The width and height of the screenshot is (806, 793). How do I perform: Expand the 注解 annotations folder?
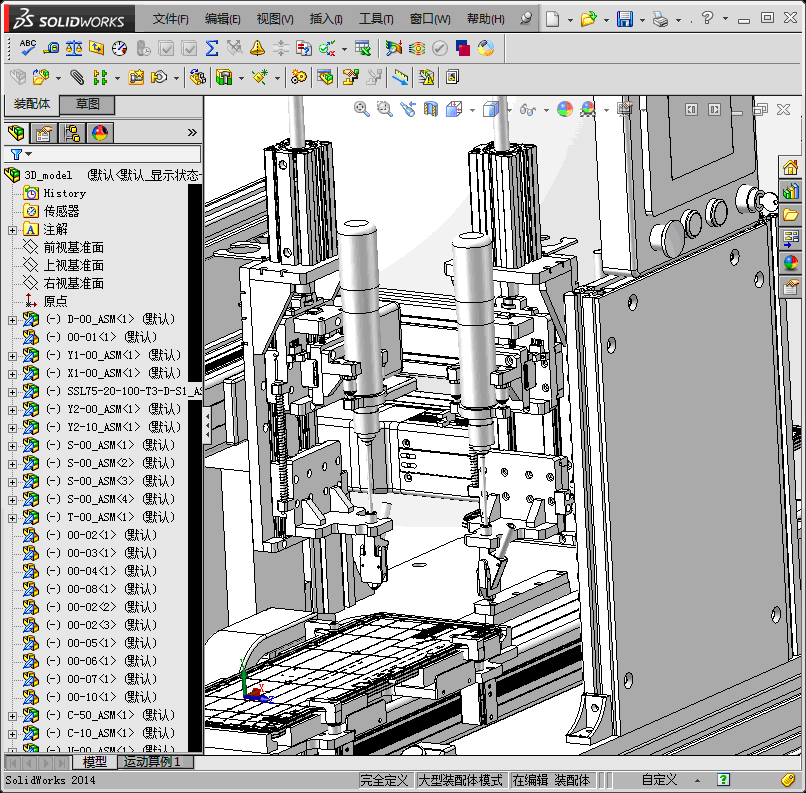12,229
